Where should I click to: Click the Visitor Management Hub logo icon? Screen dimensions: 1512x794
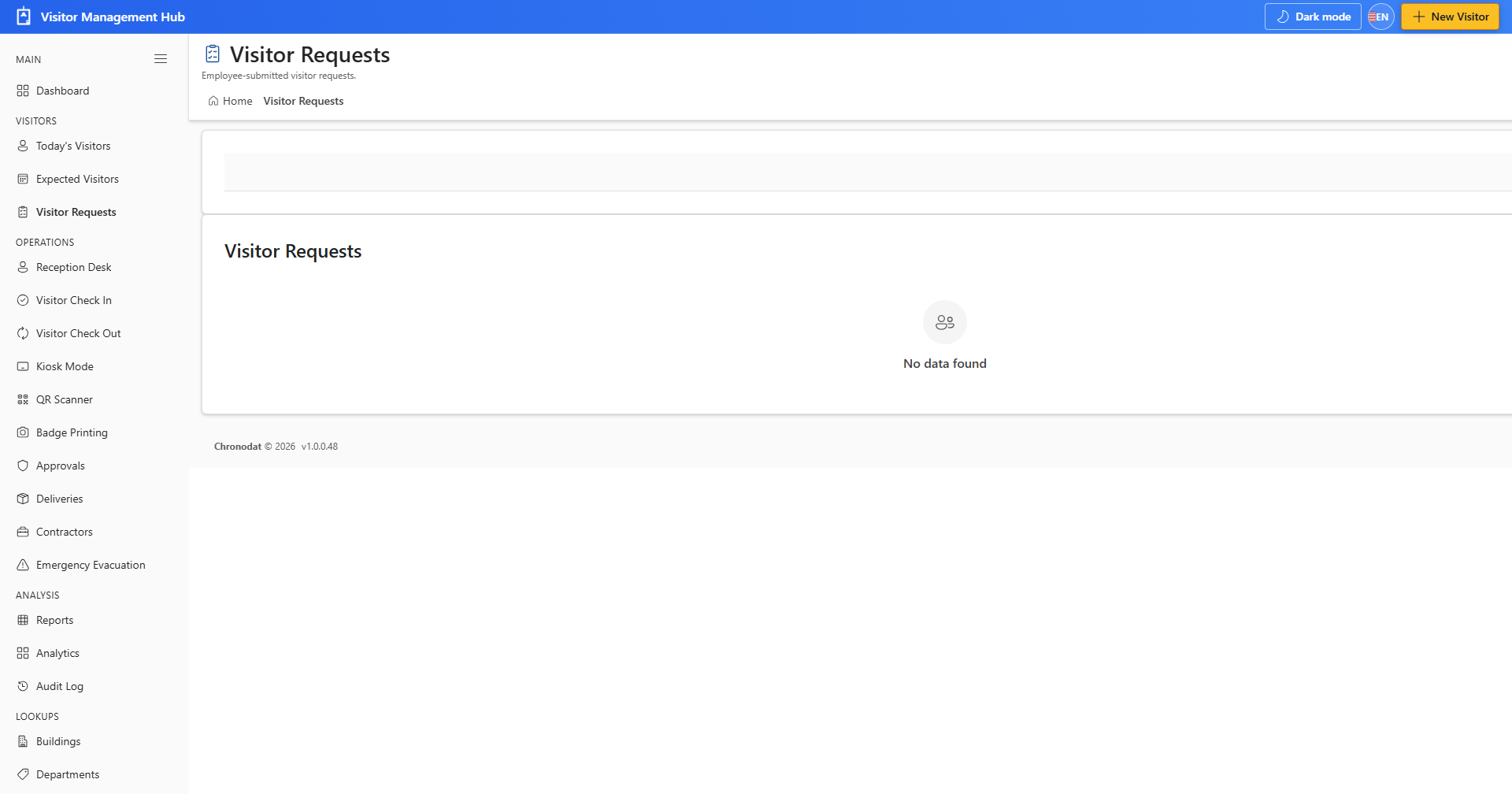(x=24, y=17)
